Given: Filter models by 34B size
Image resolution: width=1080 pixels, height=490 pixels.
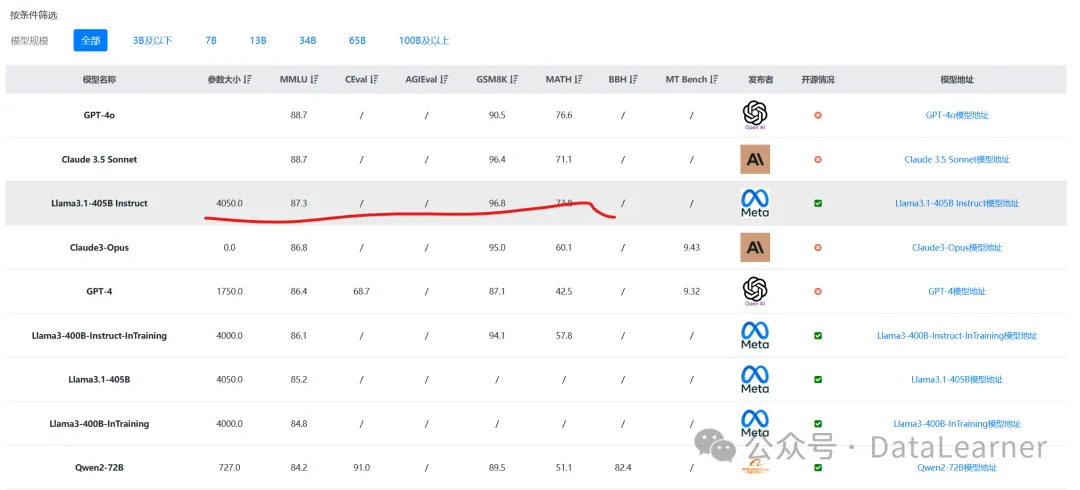Looking at the screenshot, I should [x=308, y=41].
